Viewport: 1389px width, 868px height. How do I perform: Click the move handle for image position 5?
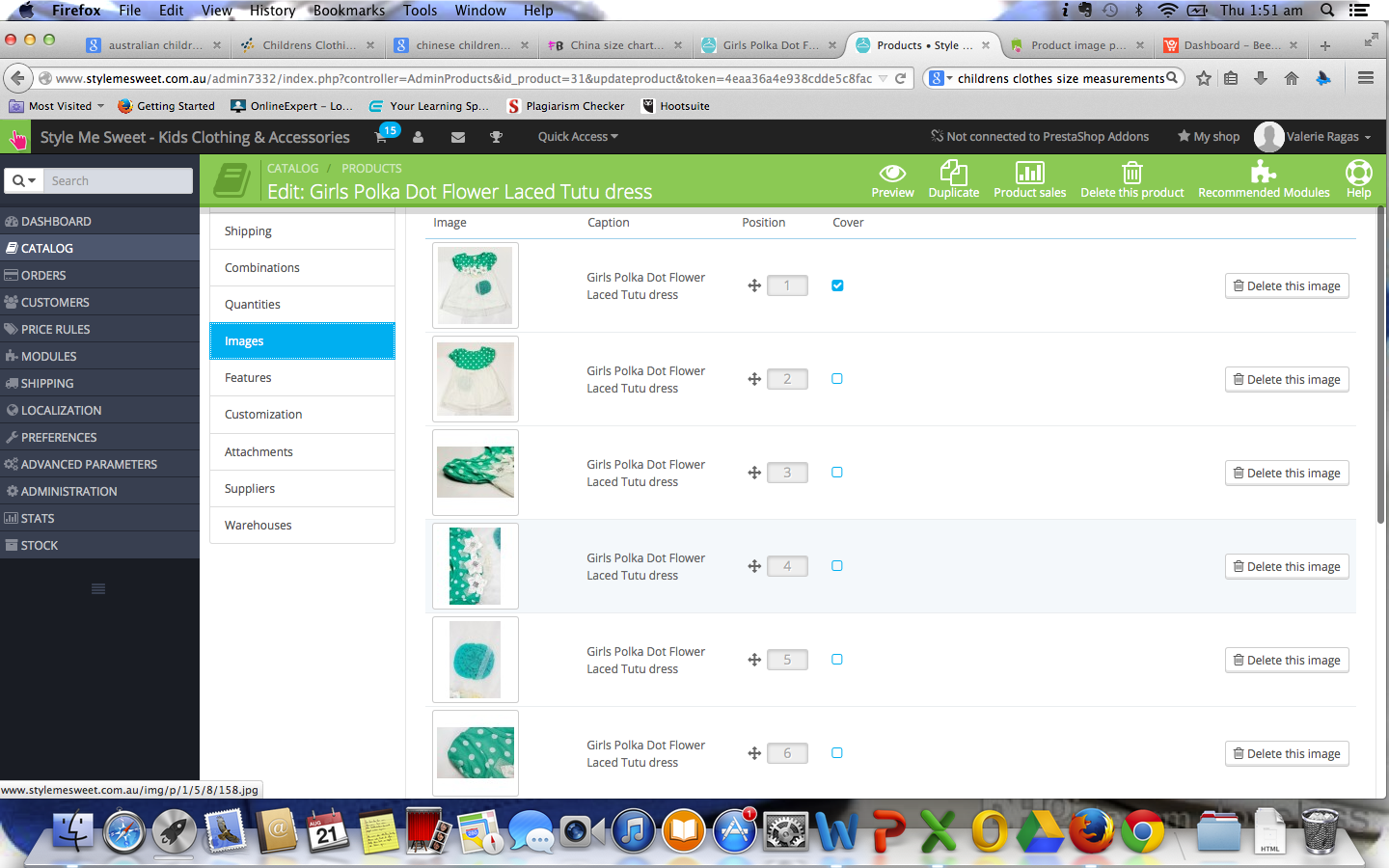(754, 660)
